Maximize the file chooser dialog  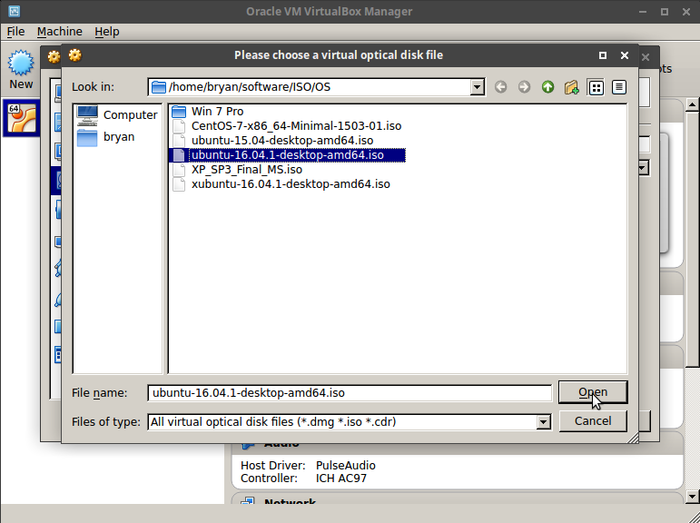click(x=603, y=55)
